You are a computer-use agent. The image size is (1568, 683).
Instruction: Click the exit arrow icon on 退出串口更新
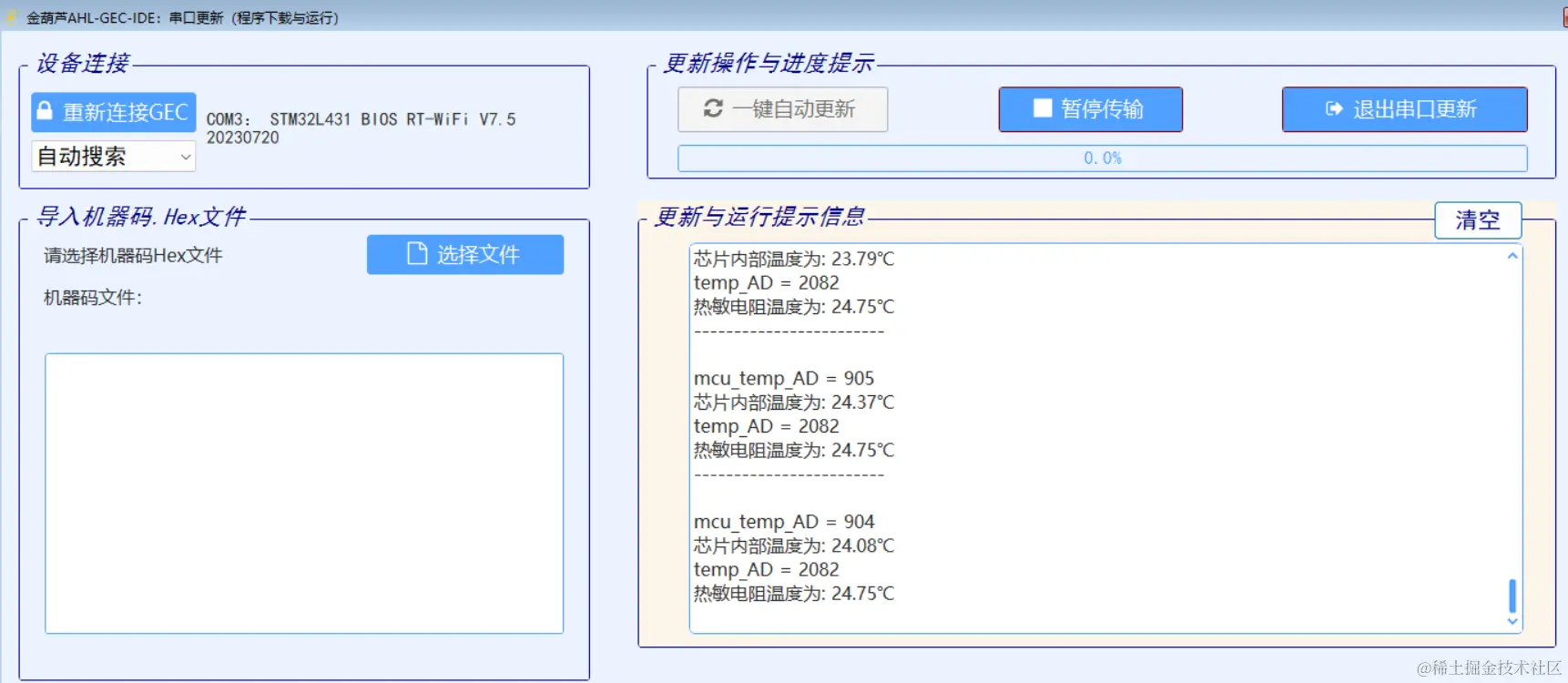click(x=1334, y=109)
